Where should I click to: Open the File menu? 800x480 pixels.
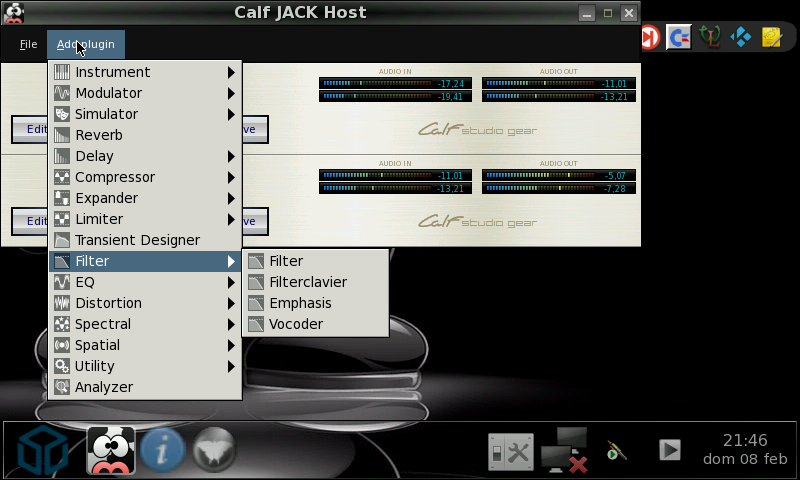[29, 44]
